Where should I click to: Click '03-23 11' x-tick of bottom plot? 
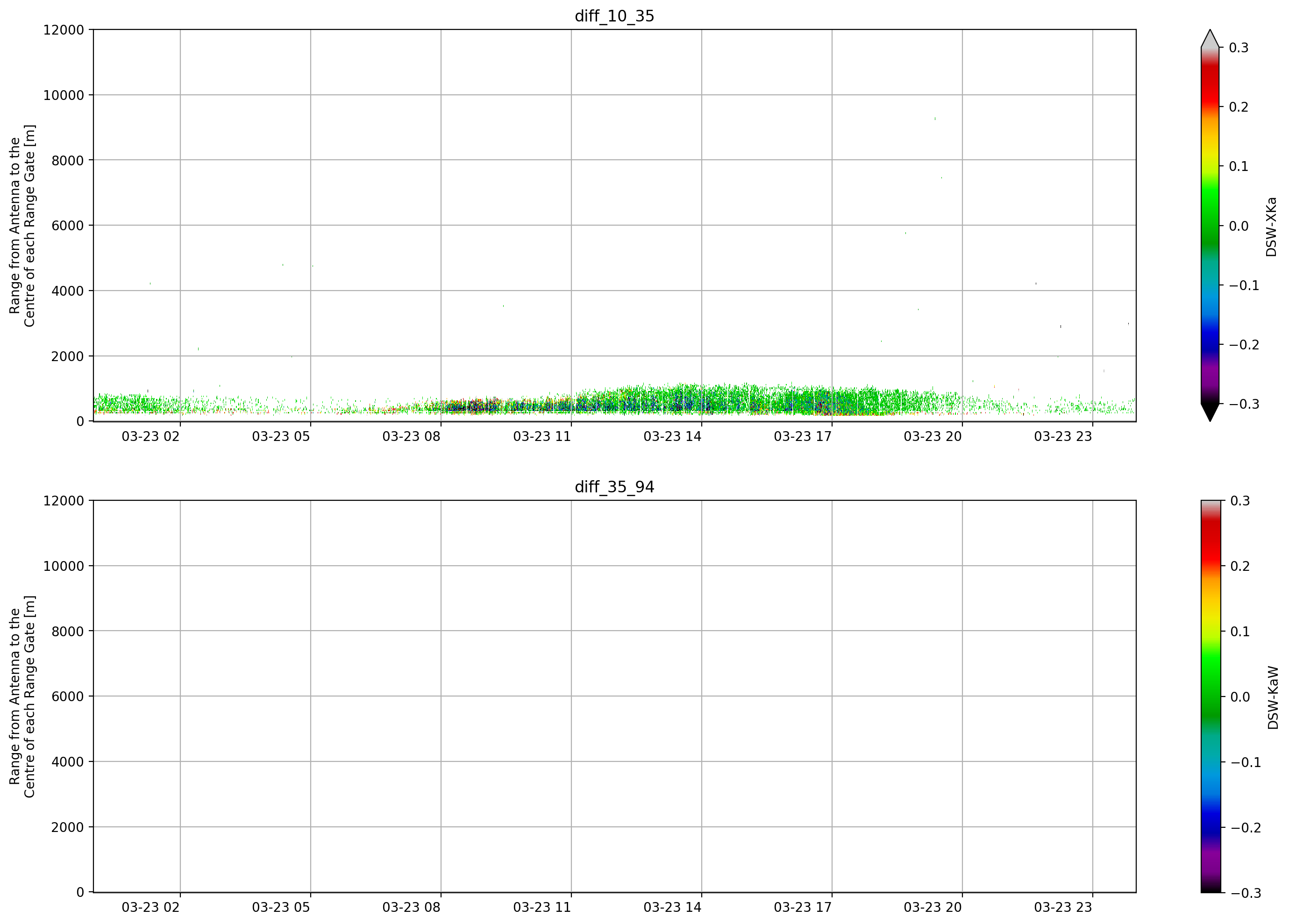(541, 908)
